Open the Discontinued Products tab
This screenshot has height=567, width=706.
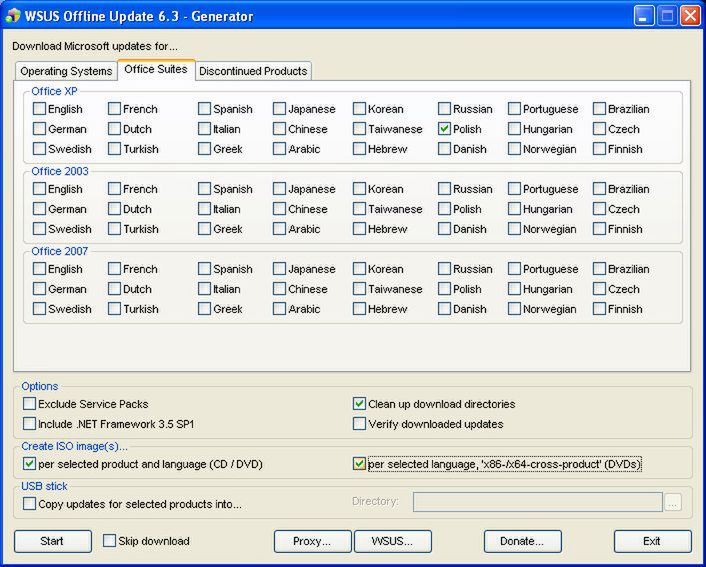click(x=253, y=71)
